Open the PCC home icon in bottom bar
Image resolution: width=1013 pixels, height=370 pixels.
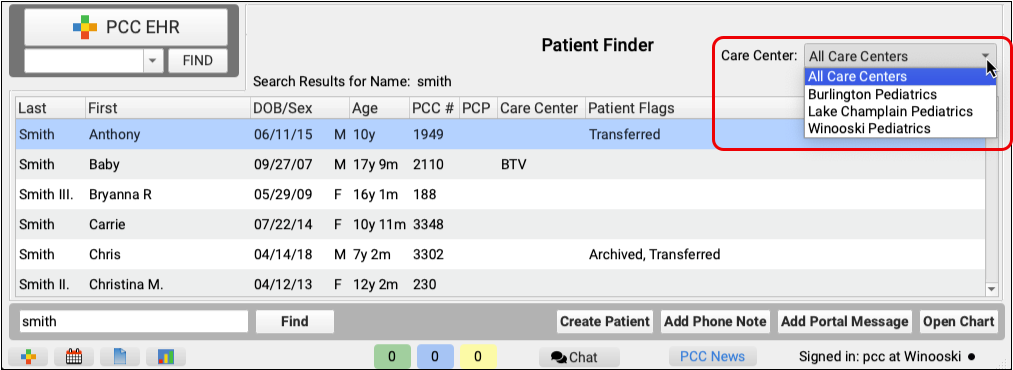click(28, 356)
